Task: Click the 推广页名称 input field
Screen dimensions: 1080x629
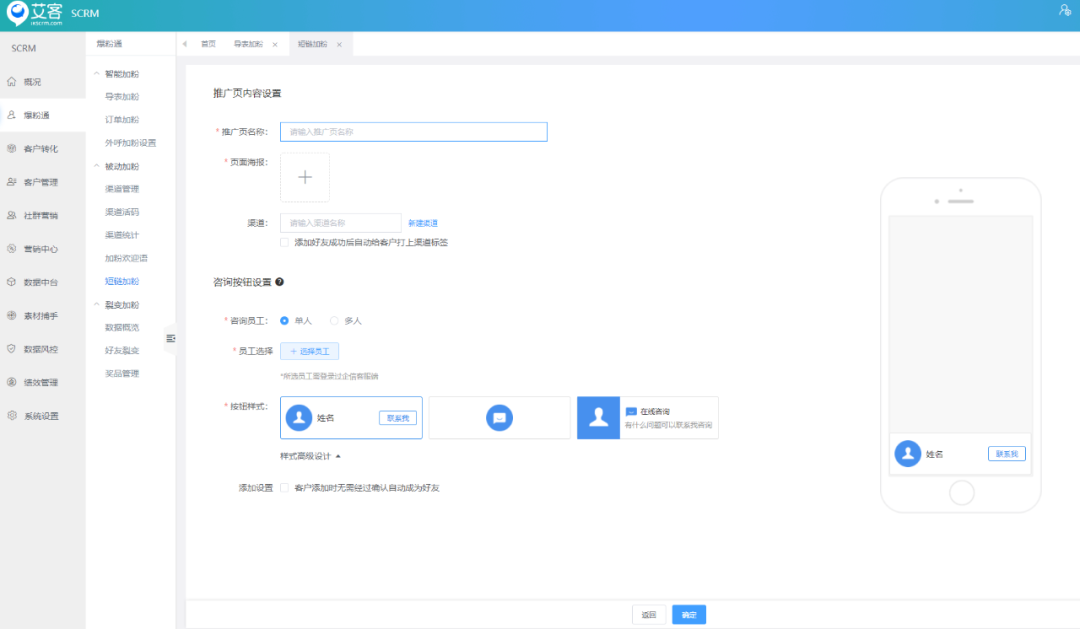Action: click(x=413, y=132)
